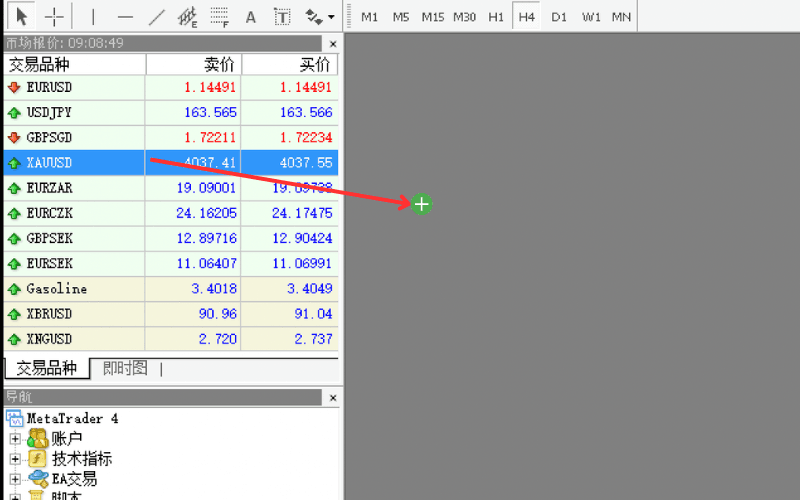Click XNGUSD bid price 2.720

tap(218, 339)
